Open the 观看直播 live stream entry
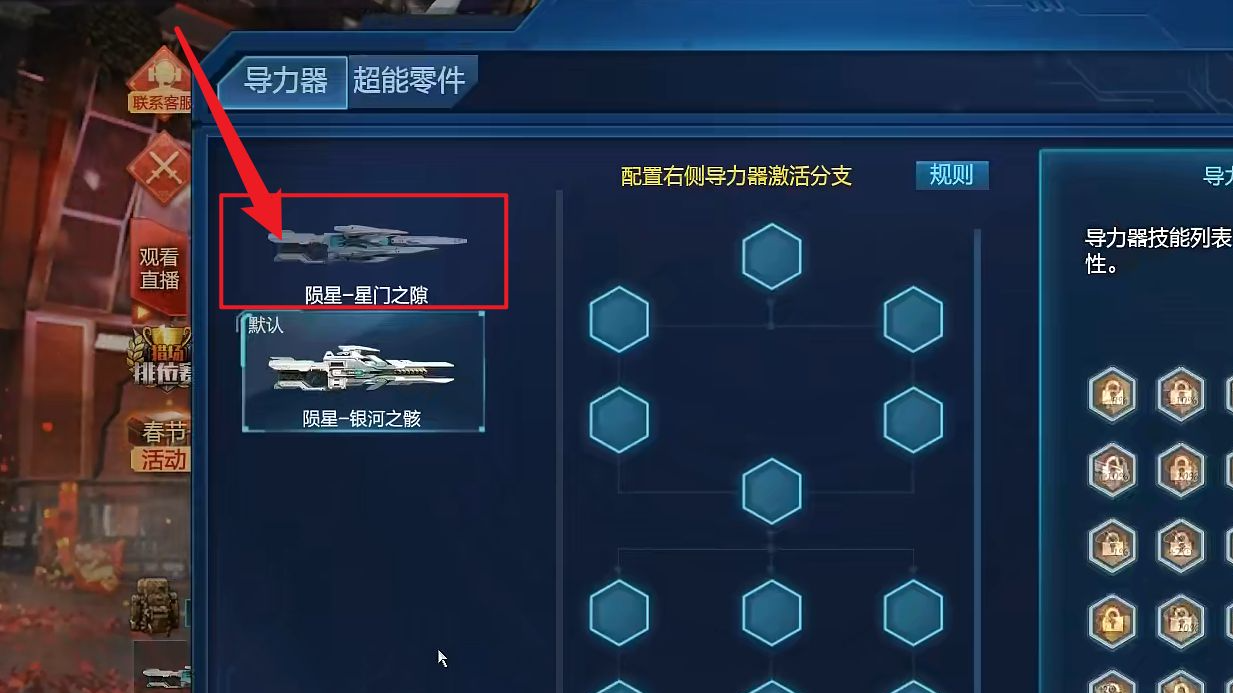1233x693 pixels. coord(160,269)
